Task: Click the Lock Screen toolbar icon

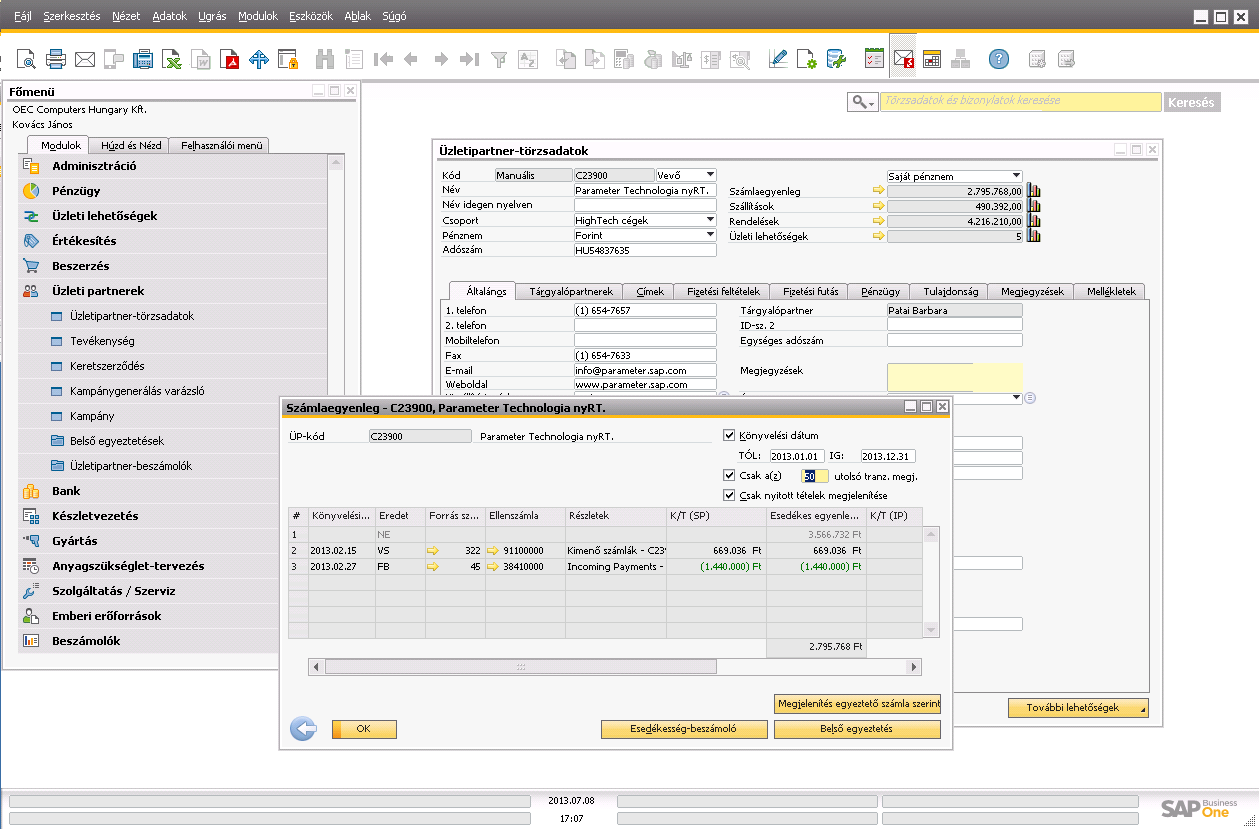Action: (x=288, y=60)
